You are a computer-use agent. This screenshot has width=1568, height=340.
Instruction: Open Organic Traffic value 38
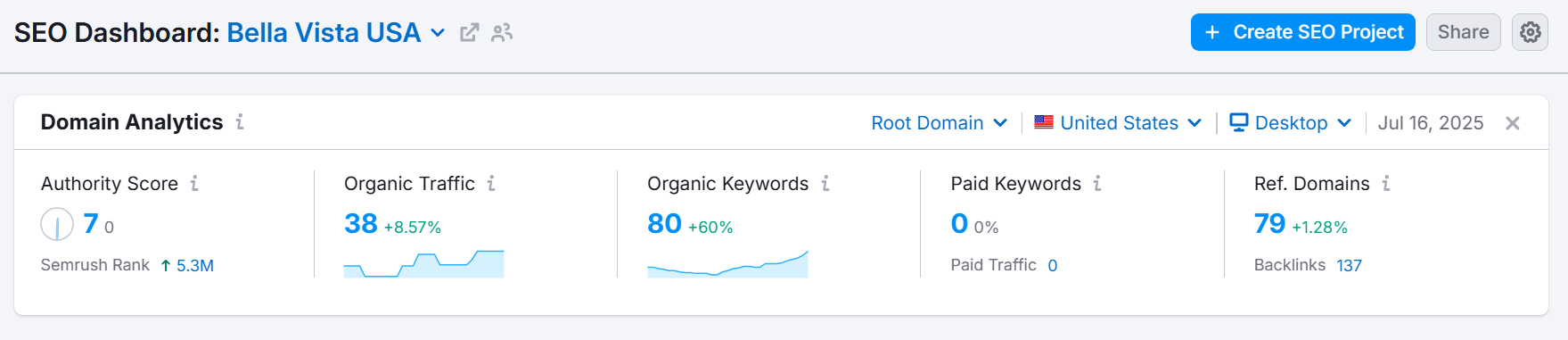[361, 224]
